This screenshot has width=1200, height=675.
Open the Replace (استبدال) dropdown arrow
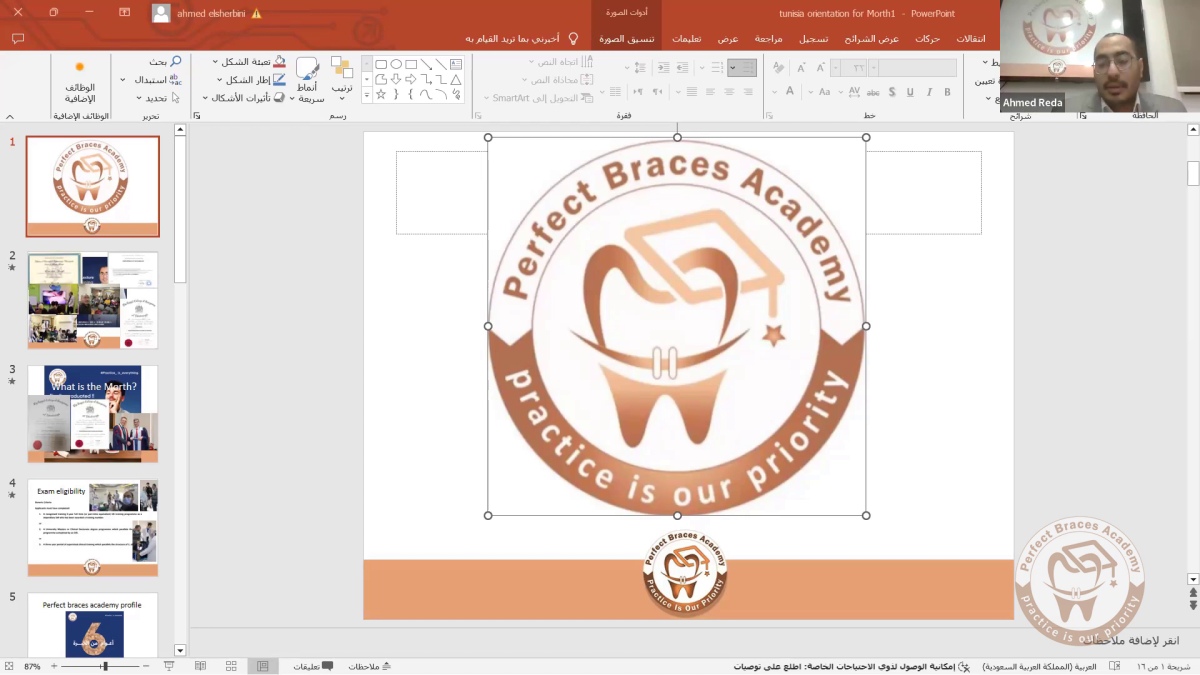tap(123, 80)
